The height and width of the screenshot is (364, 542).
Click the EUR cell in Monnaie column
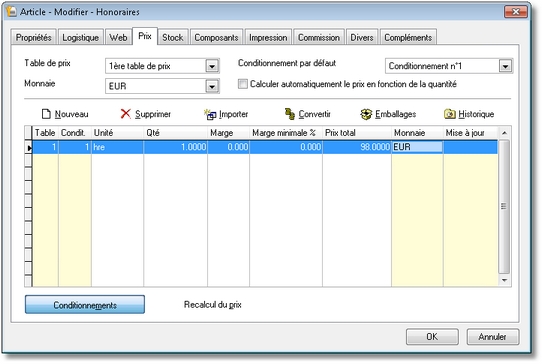tap(417, 147)
